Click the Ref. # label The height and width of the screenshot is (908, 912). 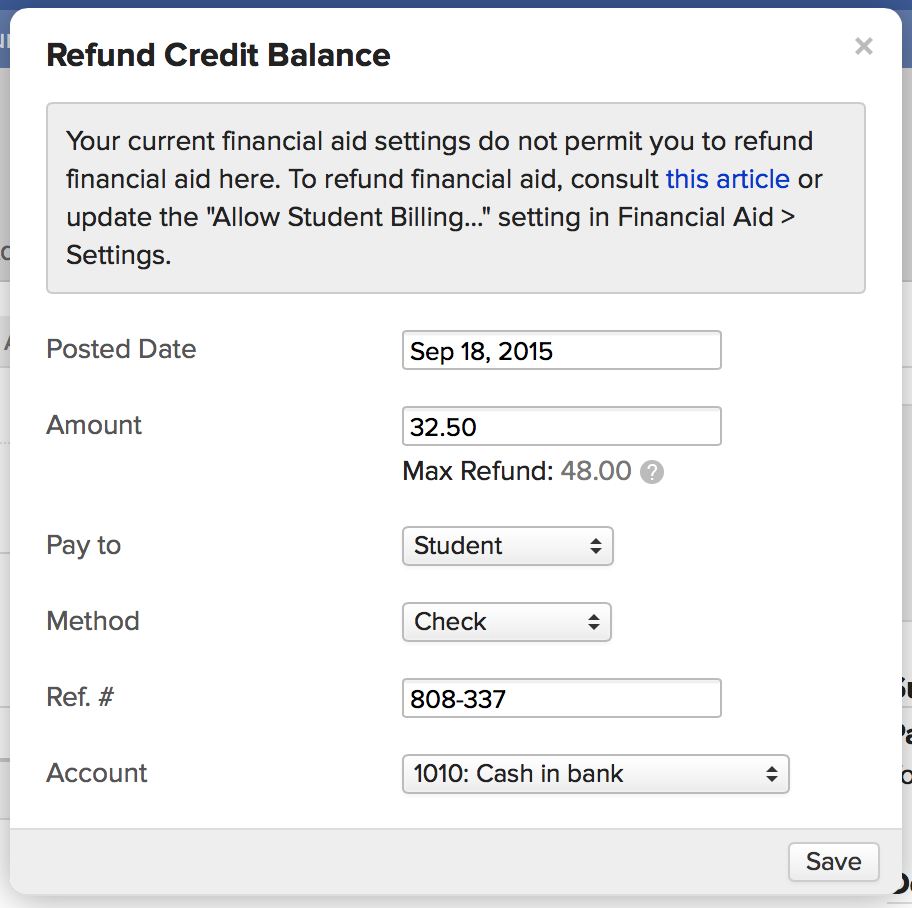coord(80,697)
